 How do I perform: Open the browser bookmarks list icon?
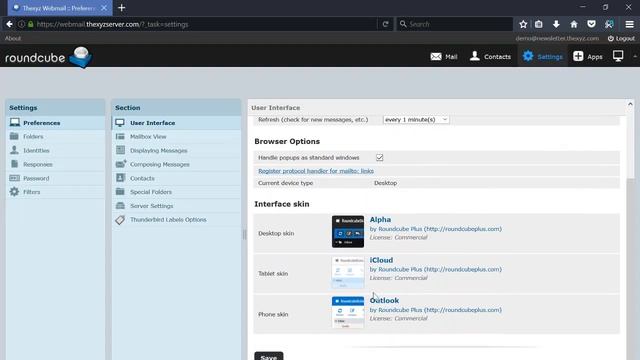pyautogui.click(x=539, y=24)
